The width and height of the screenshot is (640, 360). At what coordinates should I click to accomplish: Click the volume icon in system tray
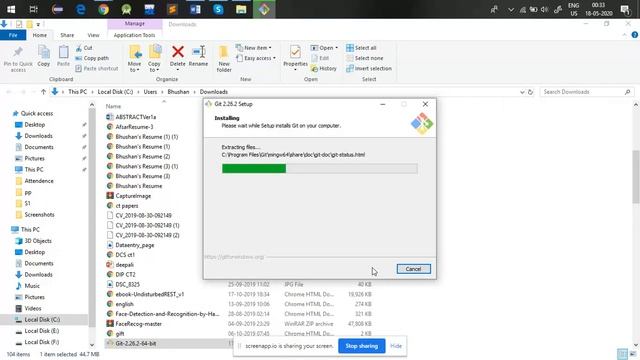(544, 9)
